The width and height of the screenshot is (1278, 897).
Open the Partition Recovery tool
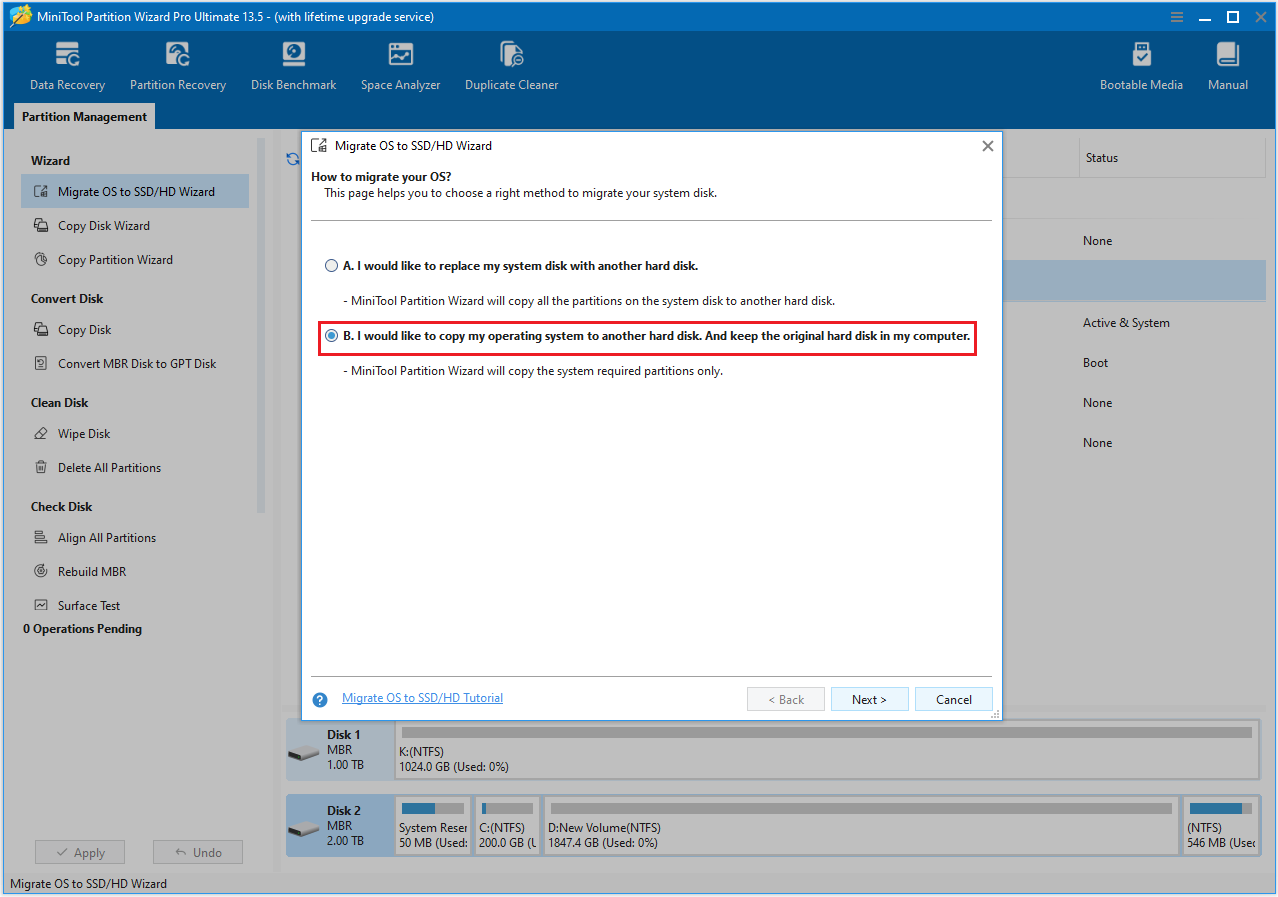177,65
